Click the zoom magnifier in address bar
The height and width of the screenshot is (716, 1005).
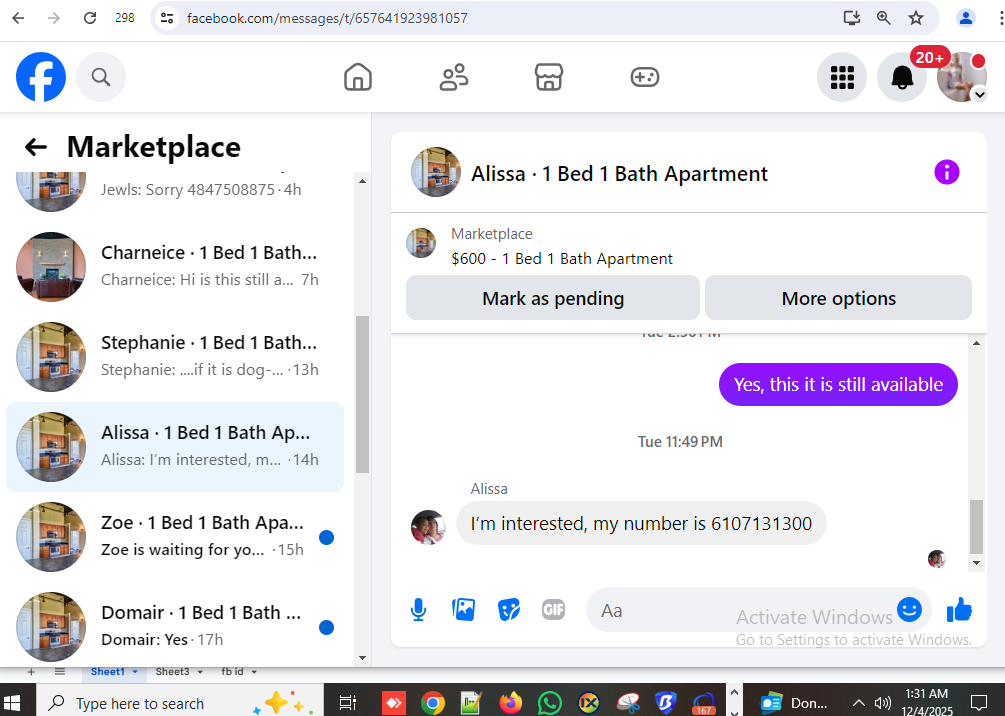[x=883, y=18]
